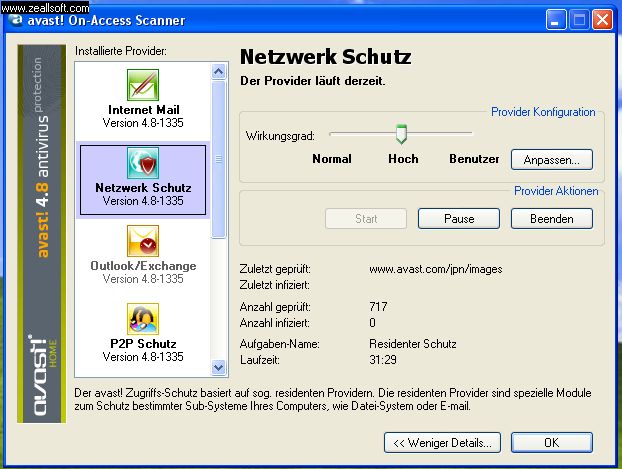The image size is (622, 469).
Task: Click the Internet Mail label text
Action: click(144, 110)
